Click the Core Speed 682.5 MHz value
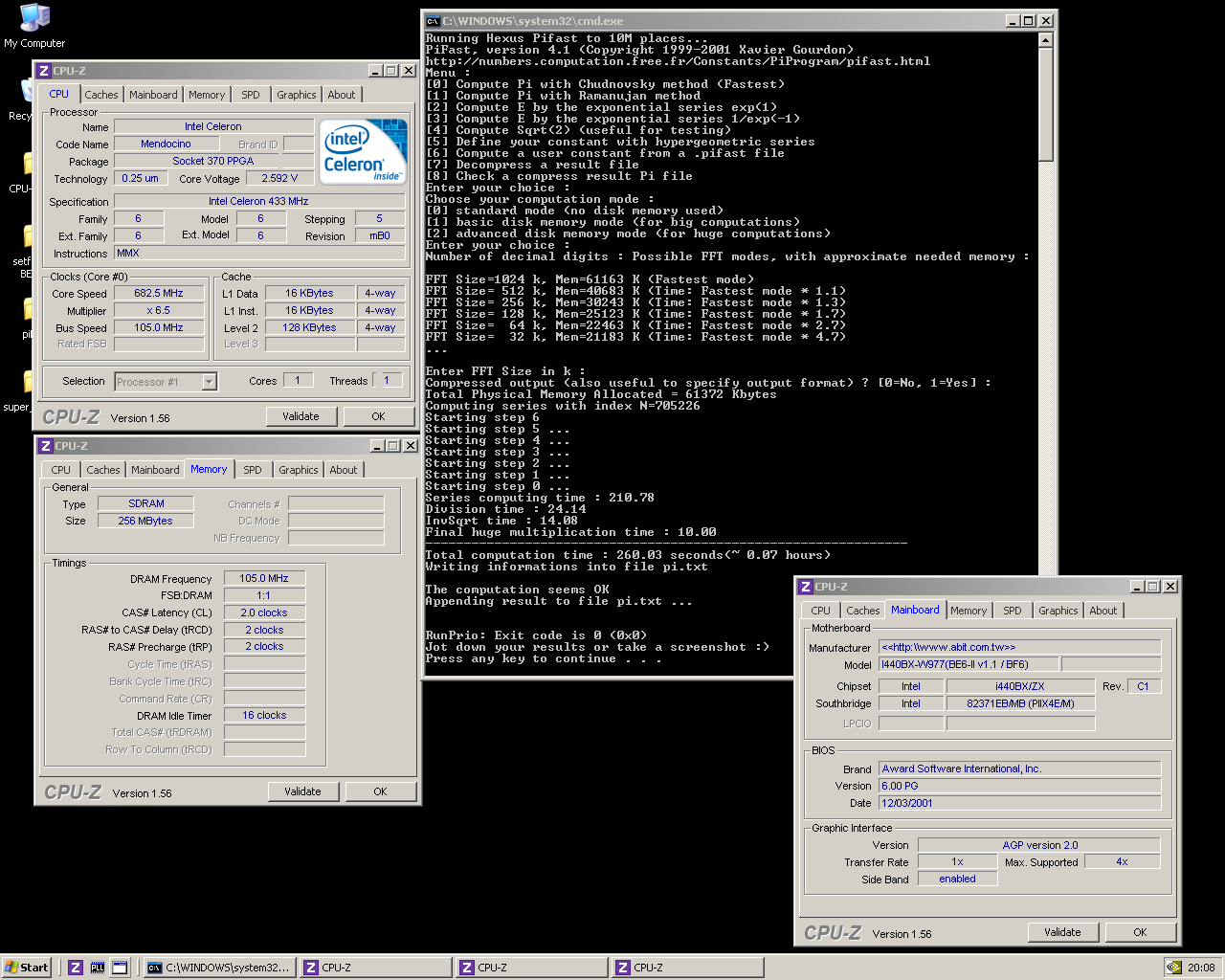 [x=159, y=293]
